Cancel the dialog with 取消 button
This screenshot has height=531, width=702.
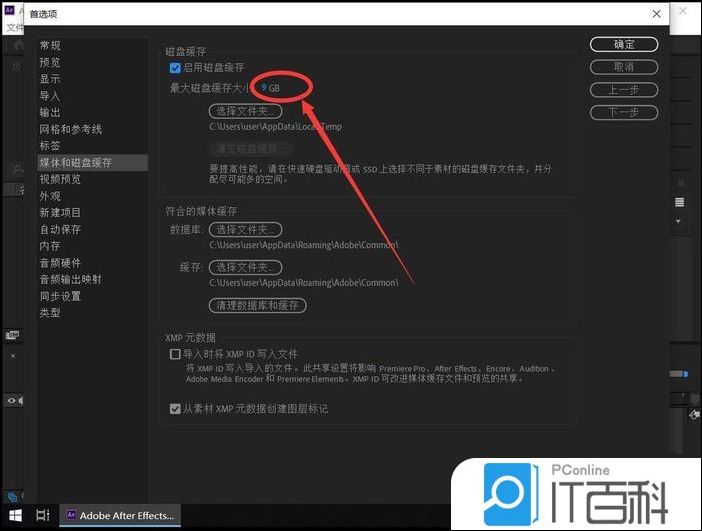[624, 67]
